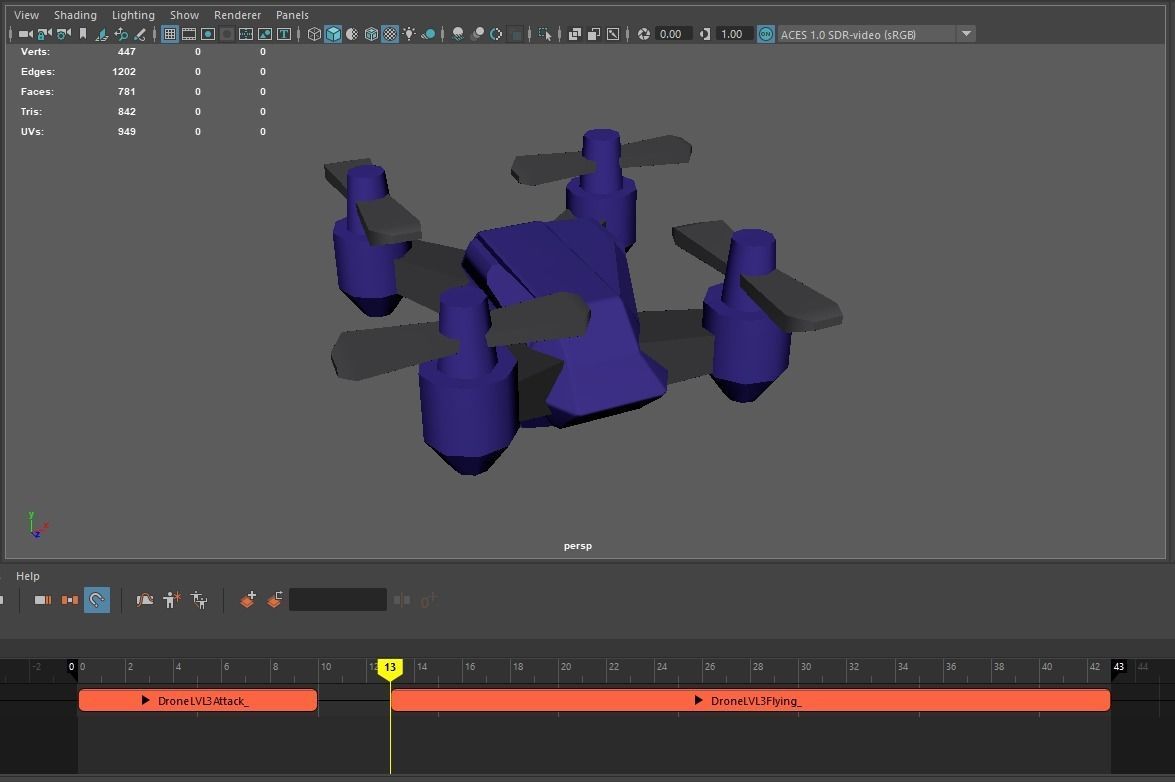The height and width of the screenshot is (782, 1175).
Task: Enable Wireframe shading mode
Action: click(314, 34)
